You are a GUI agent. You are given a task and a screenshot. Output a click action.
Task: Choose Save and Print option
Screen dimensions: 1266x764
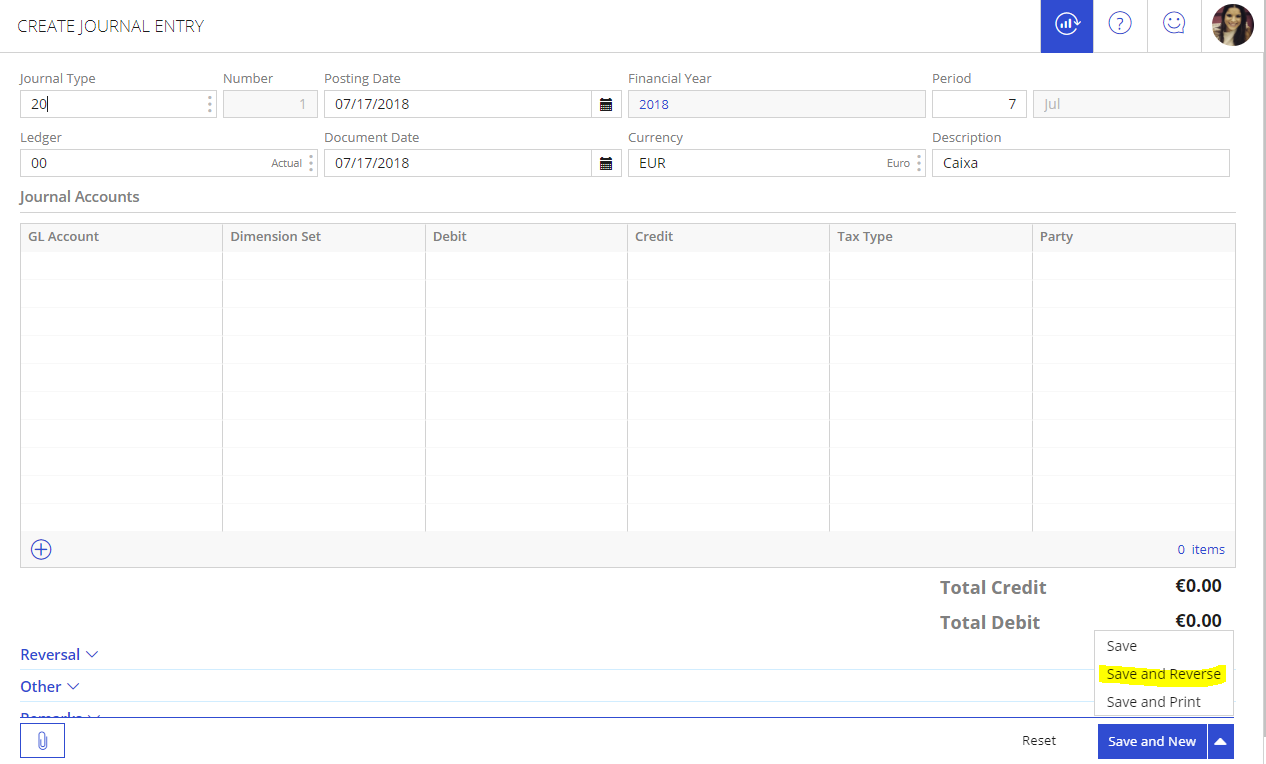click(x=1164, y=702)
